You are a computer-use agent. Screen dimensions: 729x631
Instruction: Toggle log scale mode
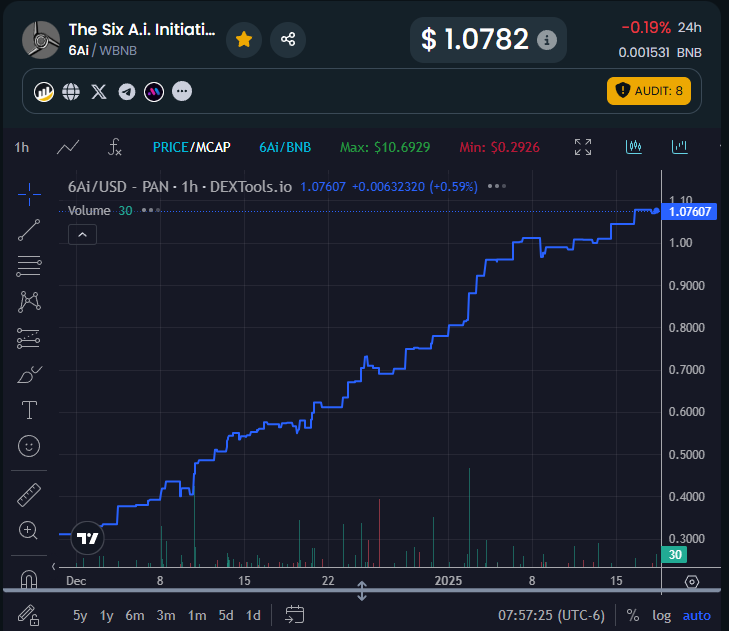(661, 616)
